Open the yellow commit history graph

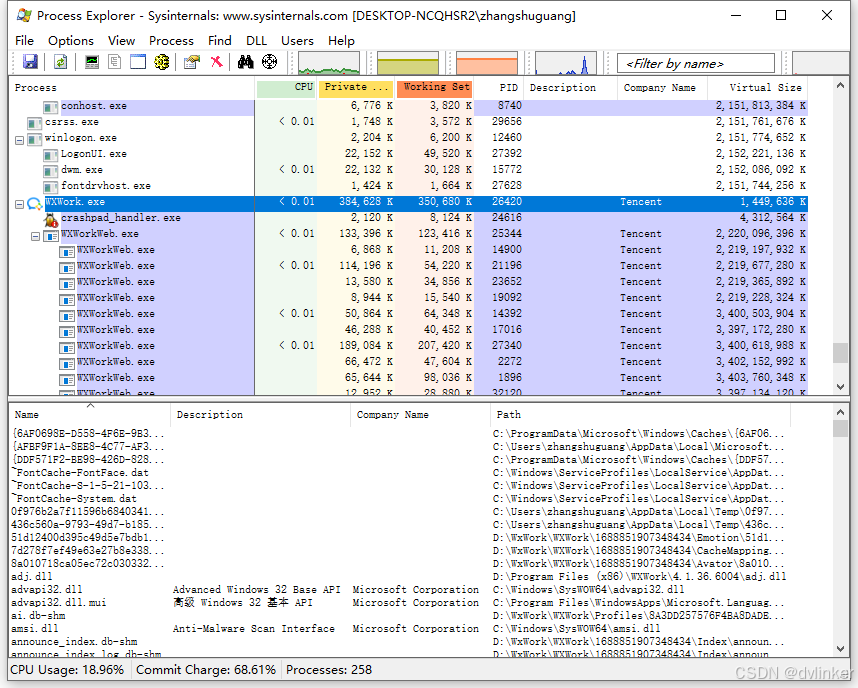(408, 63)
